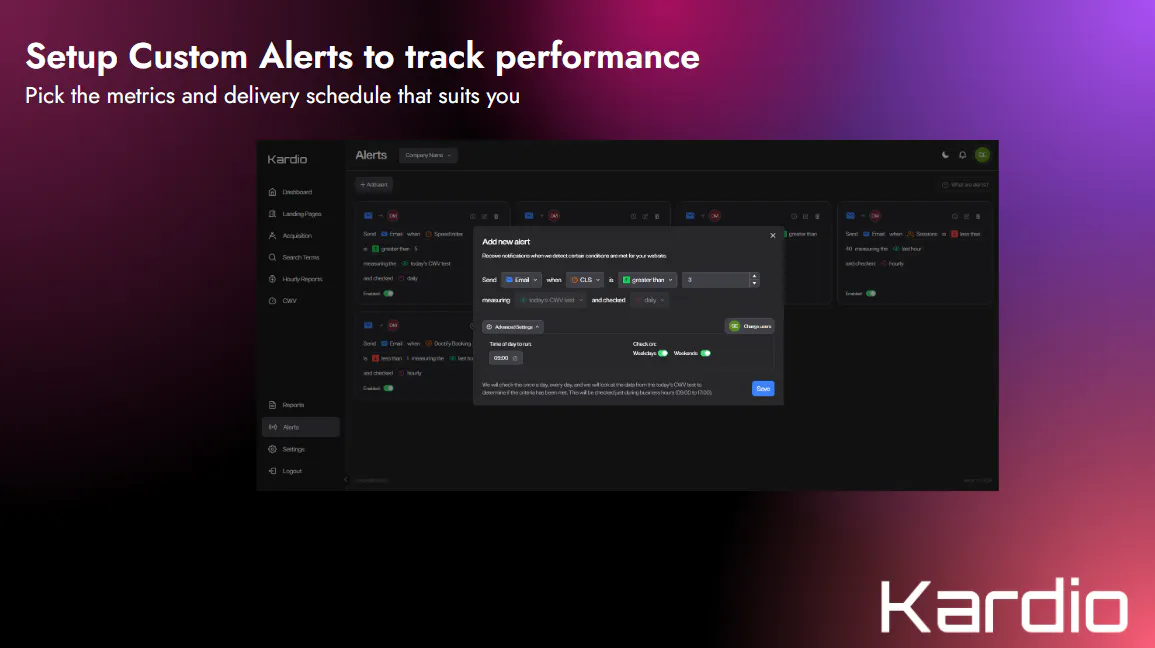Screen dimensions: 1155x648
Task: Disable the Doctify Booking alert Enabled toggle
Action: coord(388,388)
